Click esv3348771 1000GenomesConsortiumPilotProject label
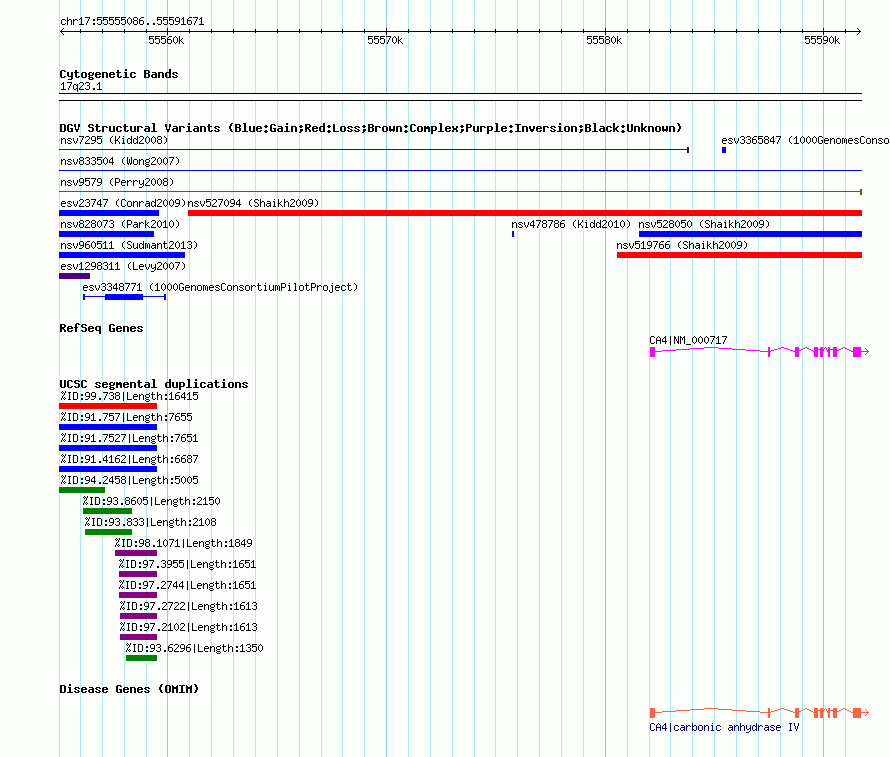This screenshot has height=757, width=890. [x=220, y=287]
